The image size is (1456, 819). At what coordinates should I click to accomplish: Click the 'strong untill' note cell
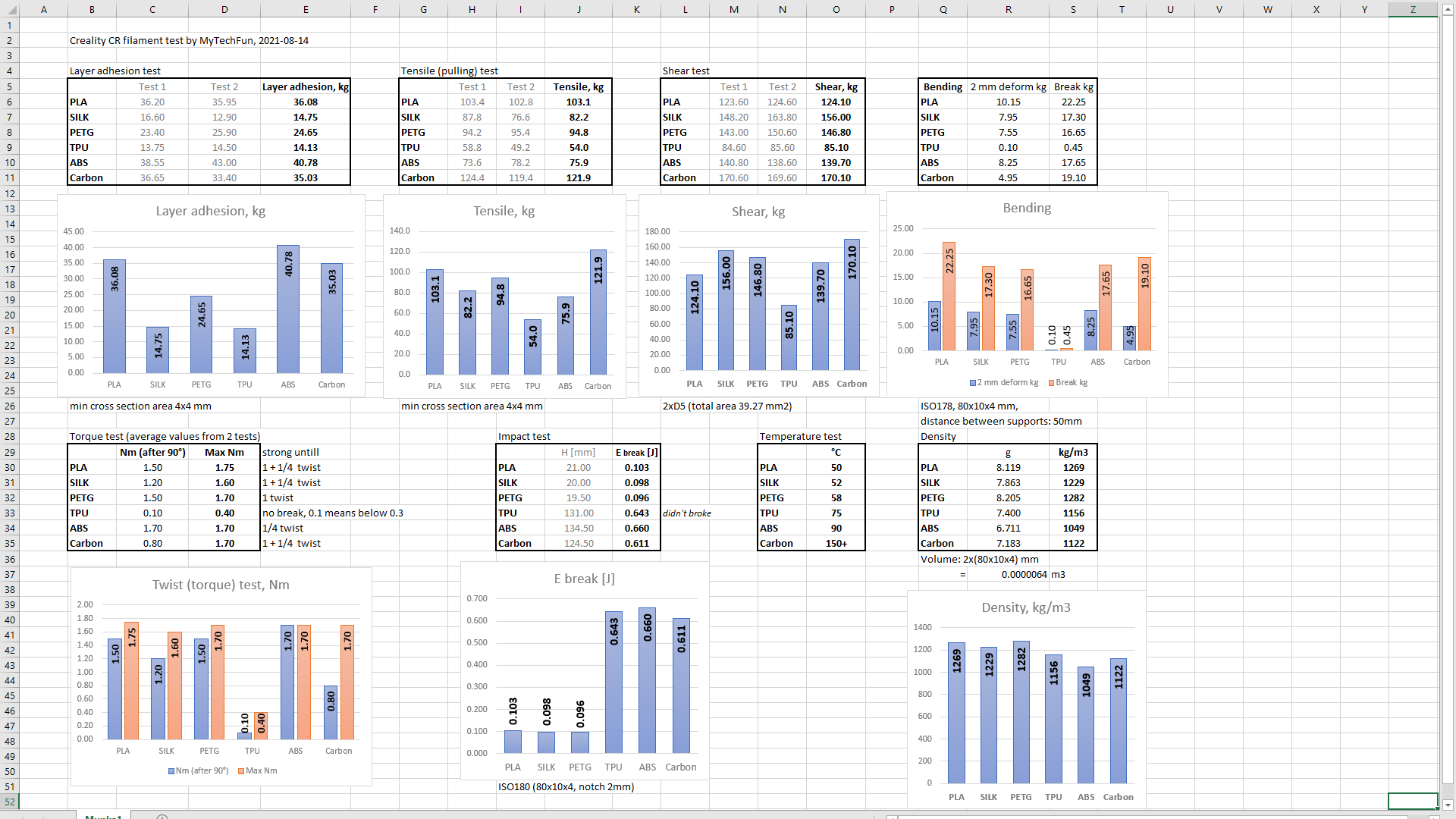290,453
